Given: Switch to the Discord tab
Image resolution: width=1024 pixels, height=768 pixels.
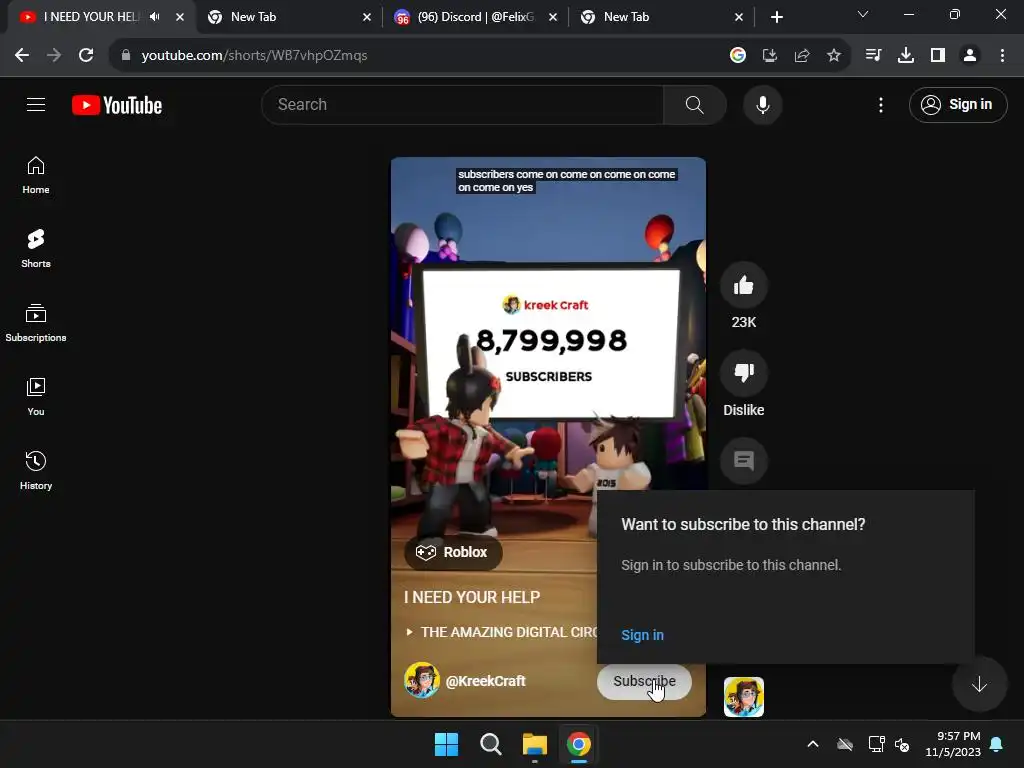Looking at the screenshot, I should (x=475, y=17).
